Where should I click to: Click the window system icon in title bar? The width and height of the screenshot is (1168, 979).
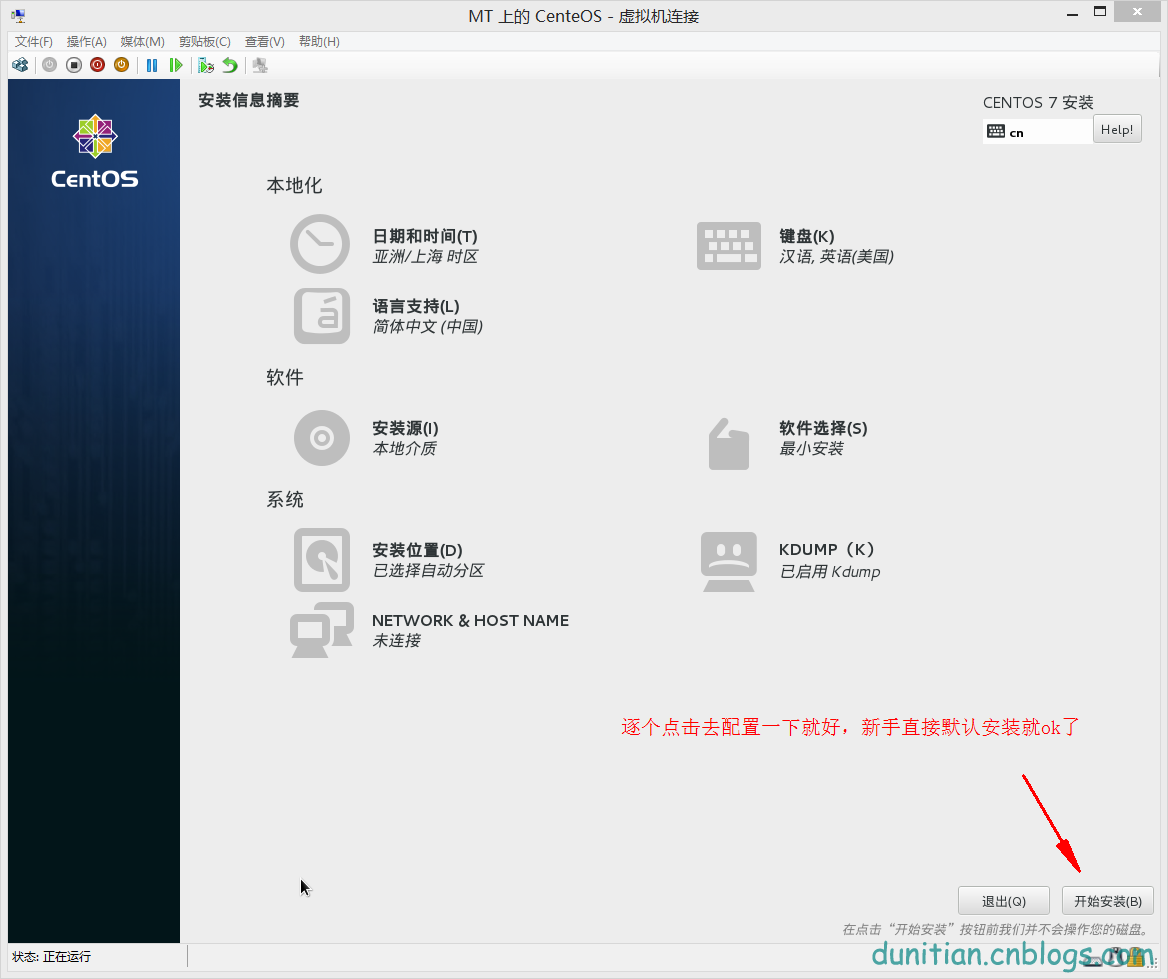click(x=18, y=15)
